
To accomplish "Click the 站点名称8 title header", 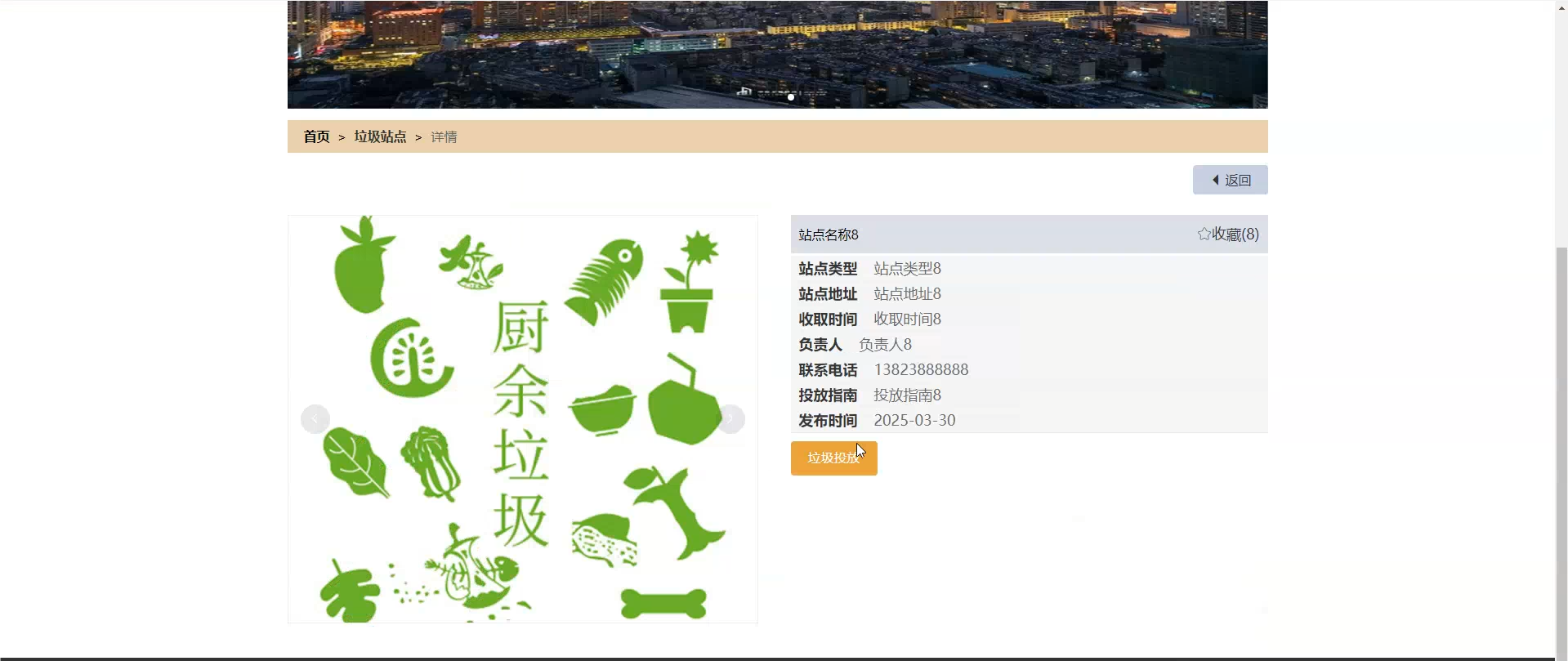I will click(x=829, y=234).
